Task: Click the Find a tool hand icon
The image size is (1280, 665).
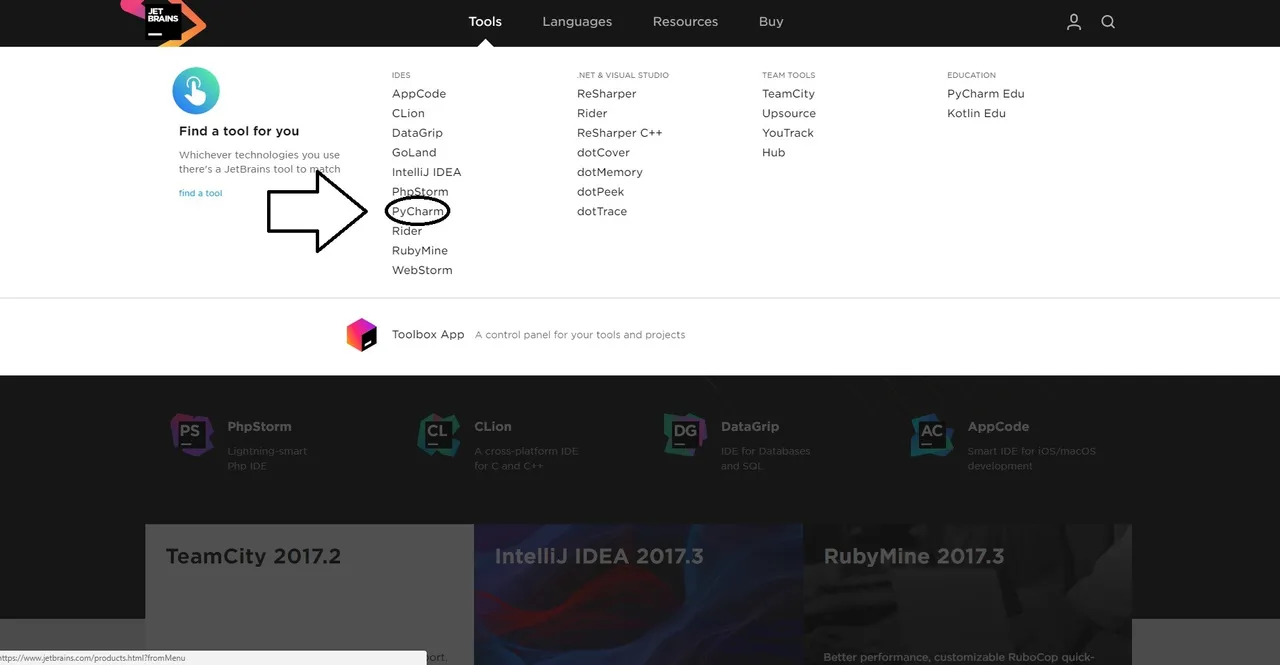Action: click(x=196, y=91)
